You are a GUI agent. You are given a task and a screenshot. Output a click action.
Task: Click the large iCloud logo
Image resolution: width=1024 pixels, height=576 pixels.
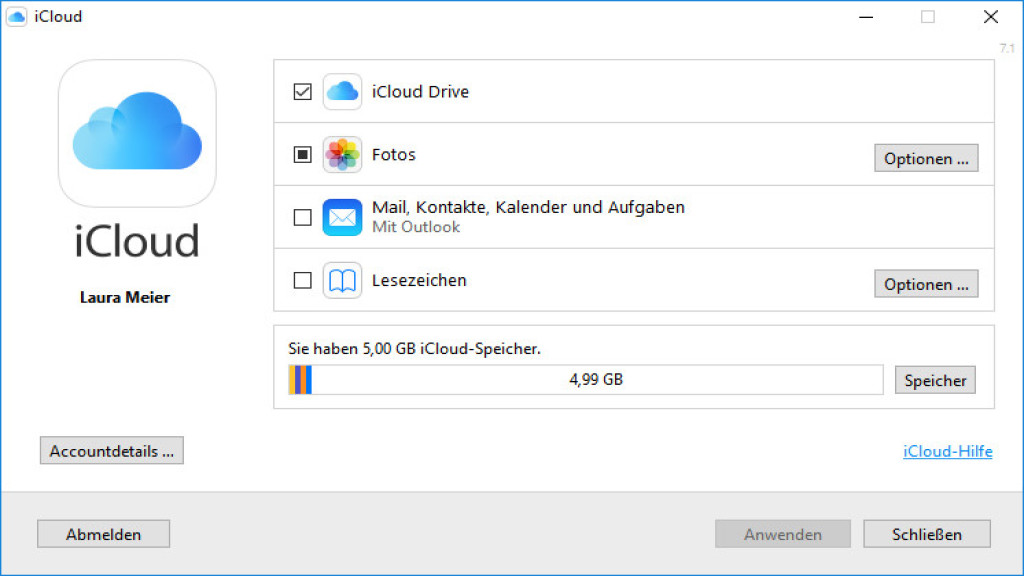click(137, 134)
